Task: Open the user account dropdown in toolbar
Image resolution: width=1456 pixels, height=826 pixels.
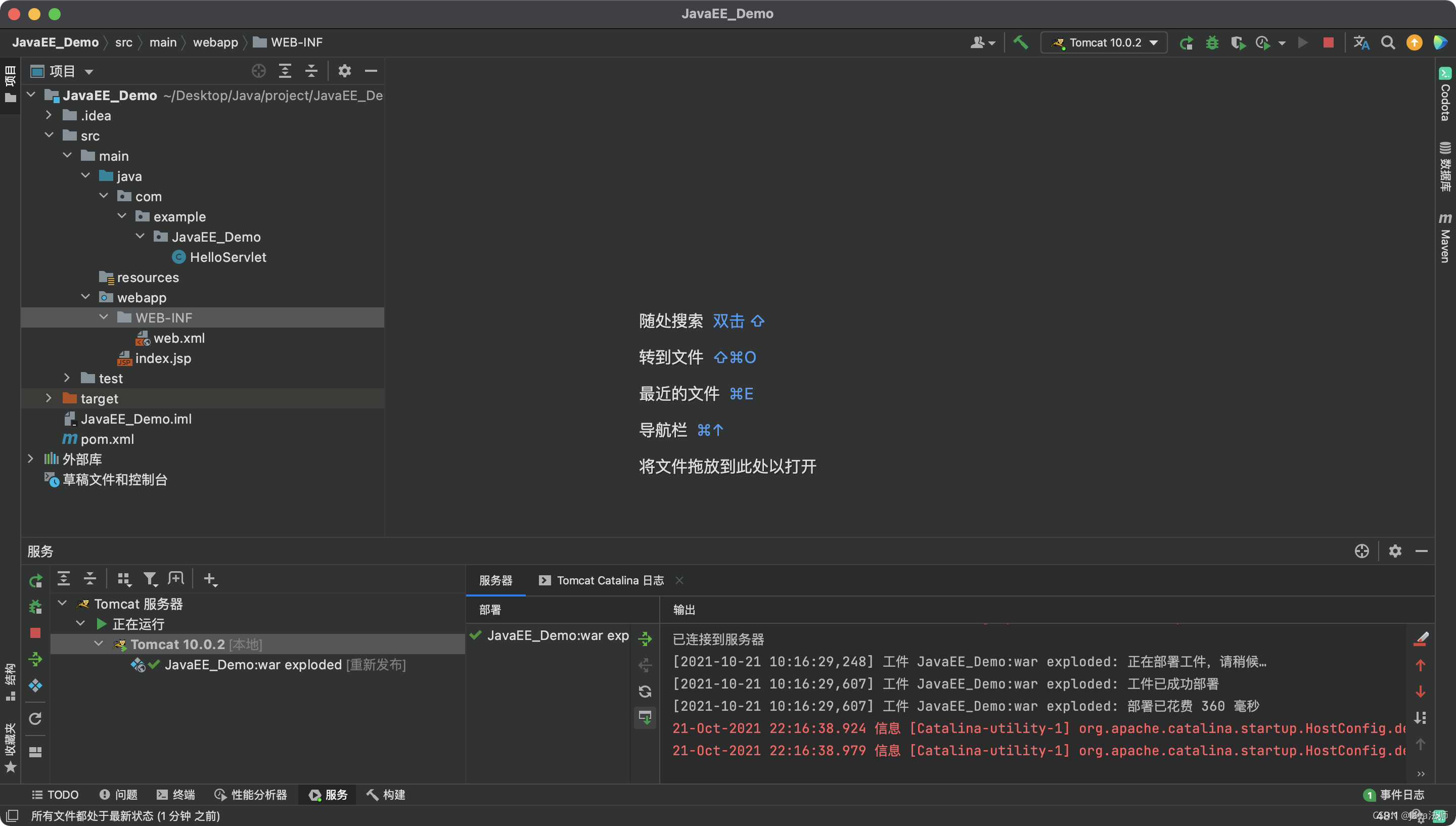Action: click(x=982, y=42)
